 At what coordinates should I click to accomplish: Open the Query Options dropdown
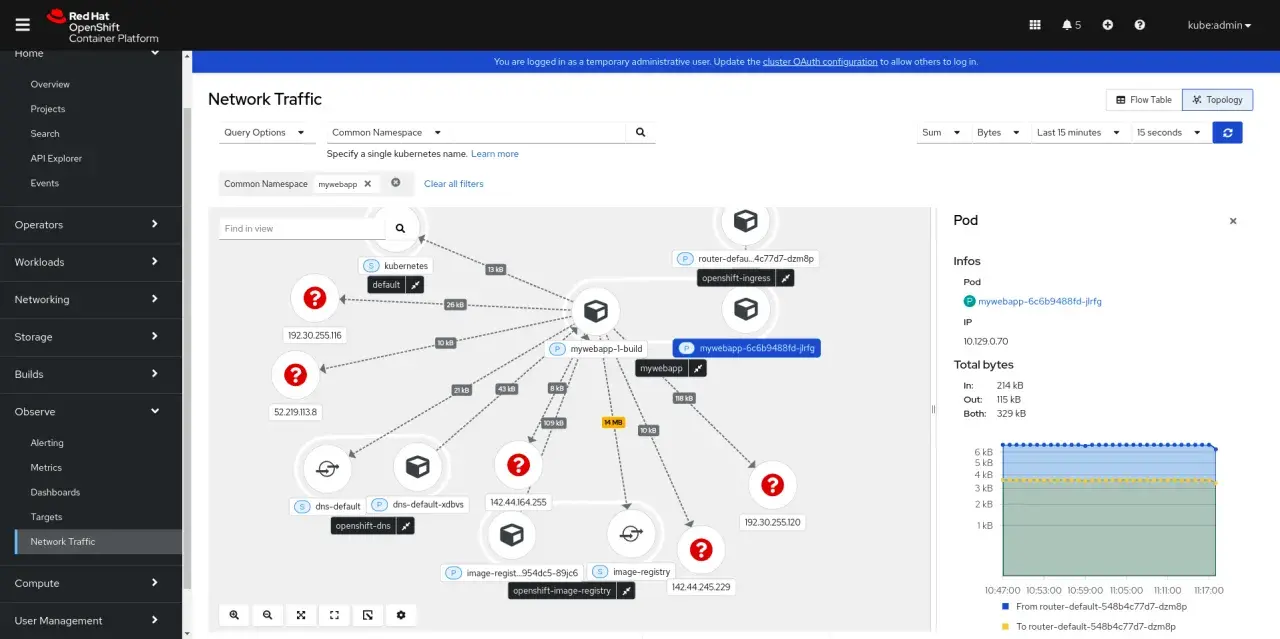[x=265, y=132]
